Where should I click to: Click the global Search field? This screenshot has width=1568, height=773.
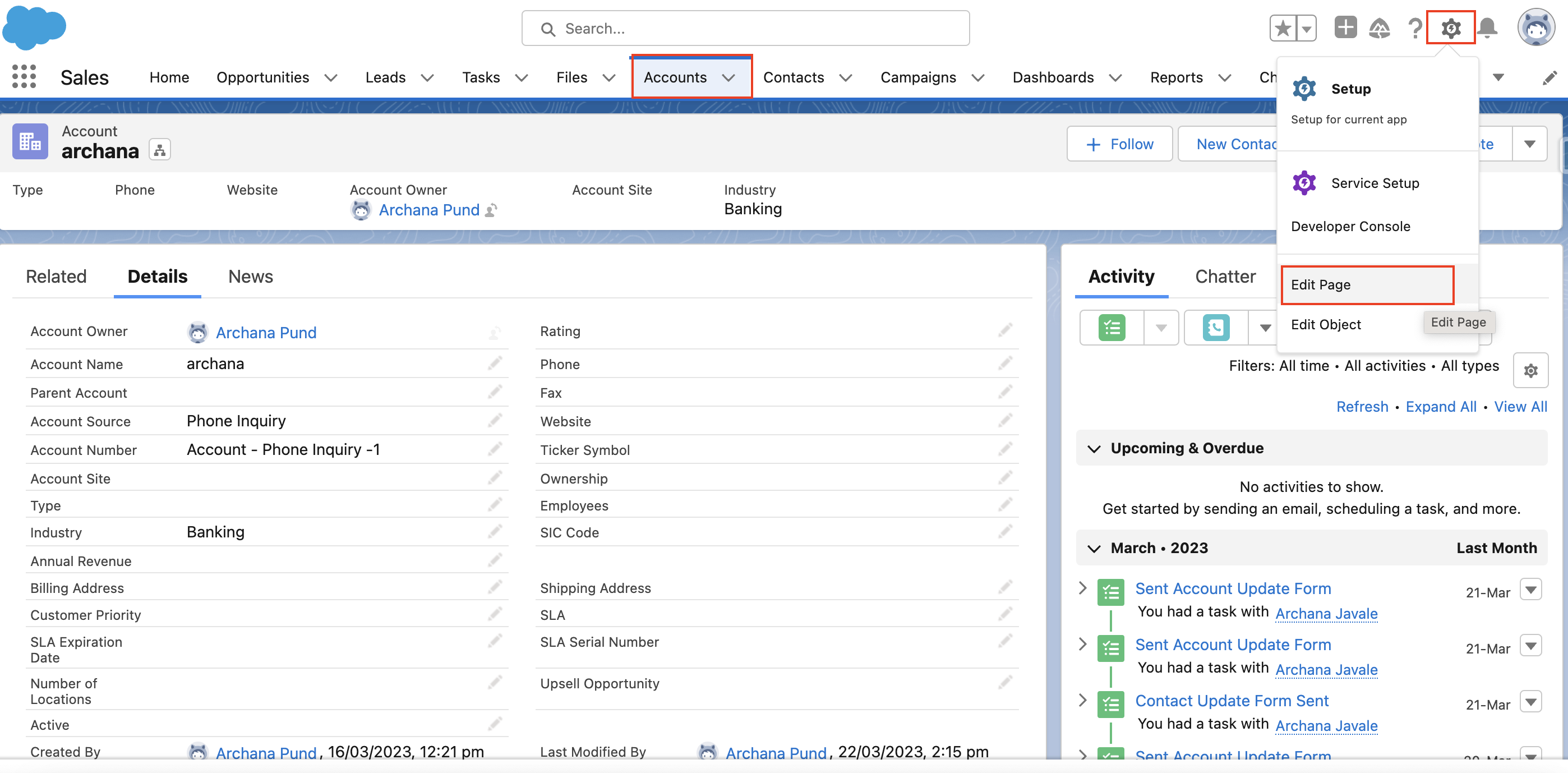point(745,29)
